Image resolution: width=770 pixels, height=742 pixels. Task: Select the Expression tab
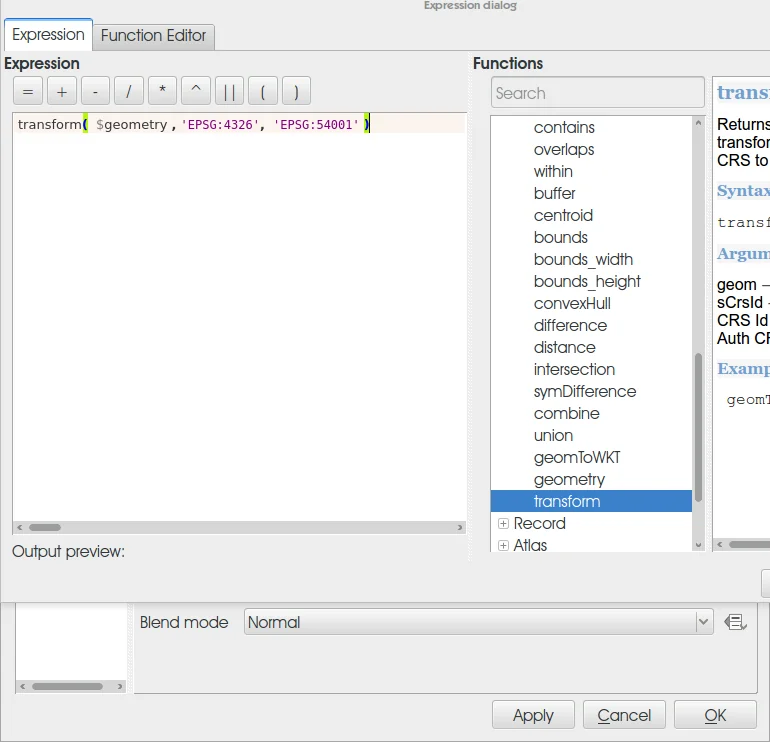tap(48, 35)
